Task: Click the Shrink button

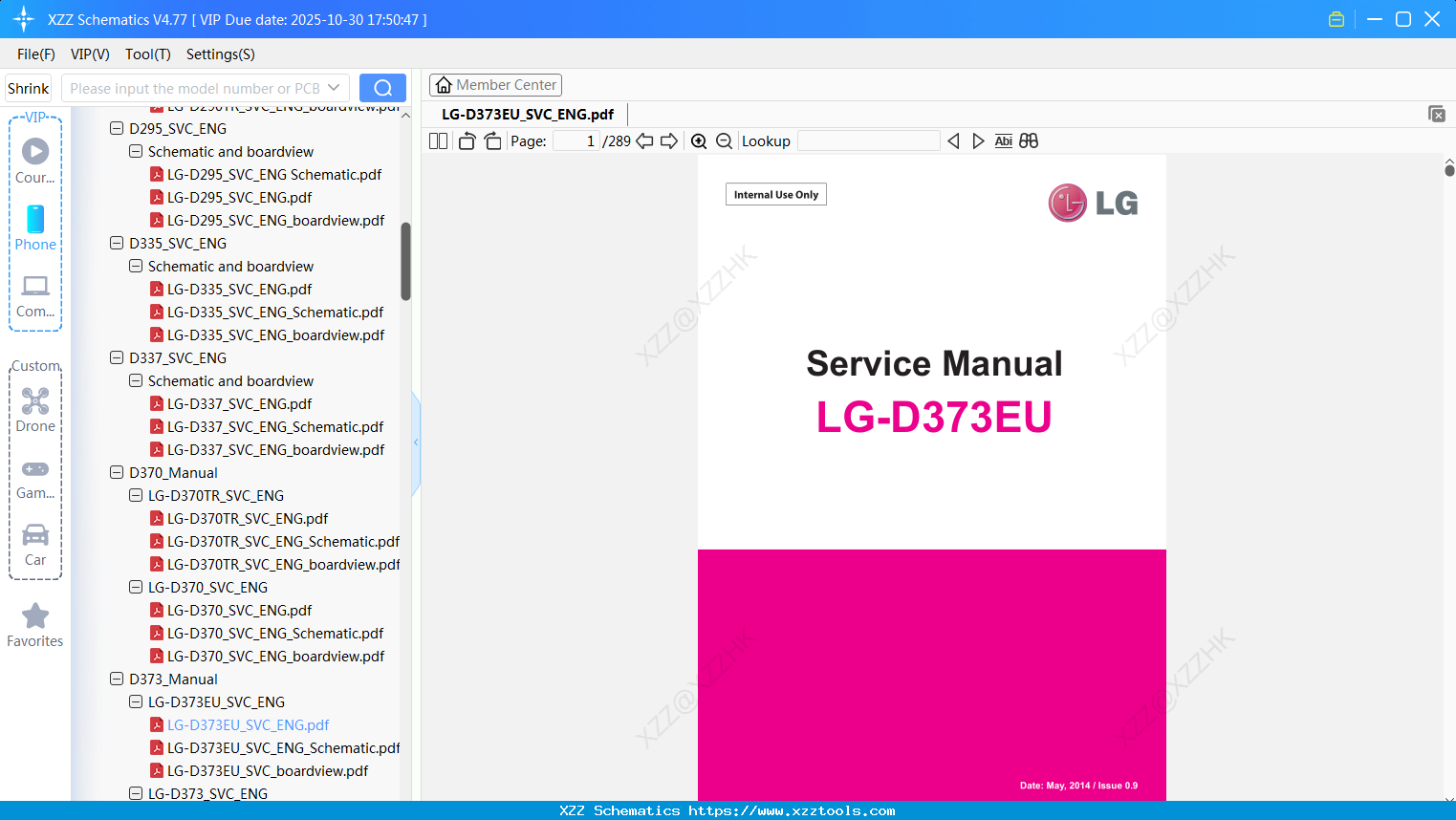Action: point(28,87)
